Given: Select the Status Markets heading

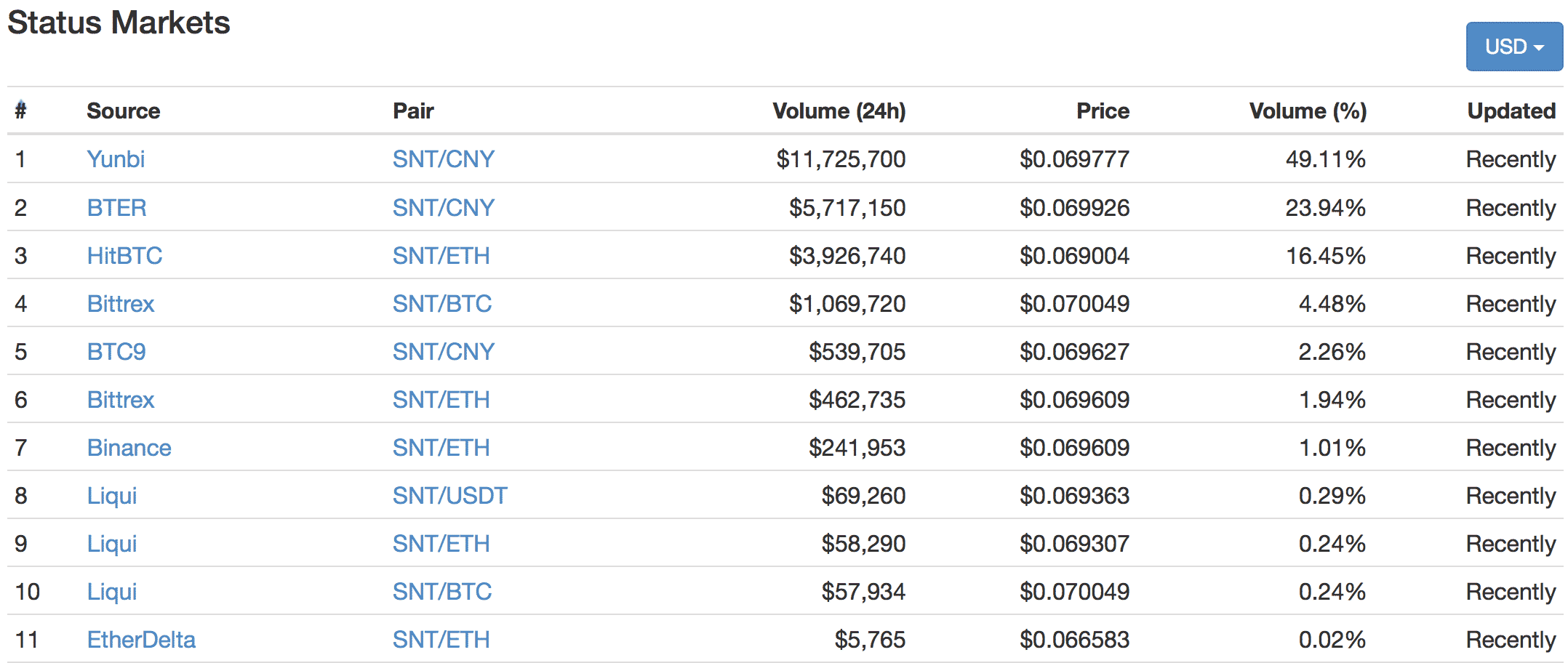Looking at the screenshot, I should pyautogui.click(x=119, y=22).
